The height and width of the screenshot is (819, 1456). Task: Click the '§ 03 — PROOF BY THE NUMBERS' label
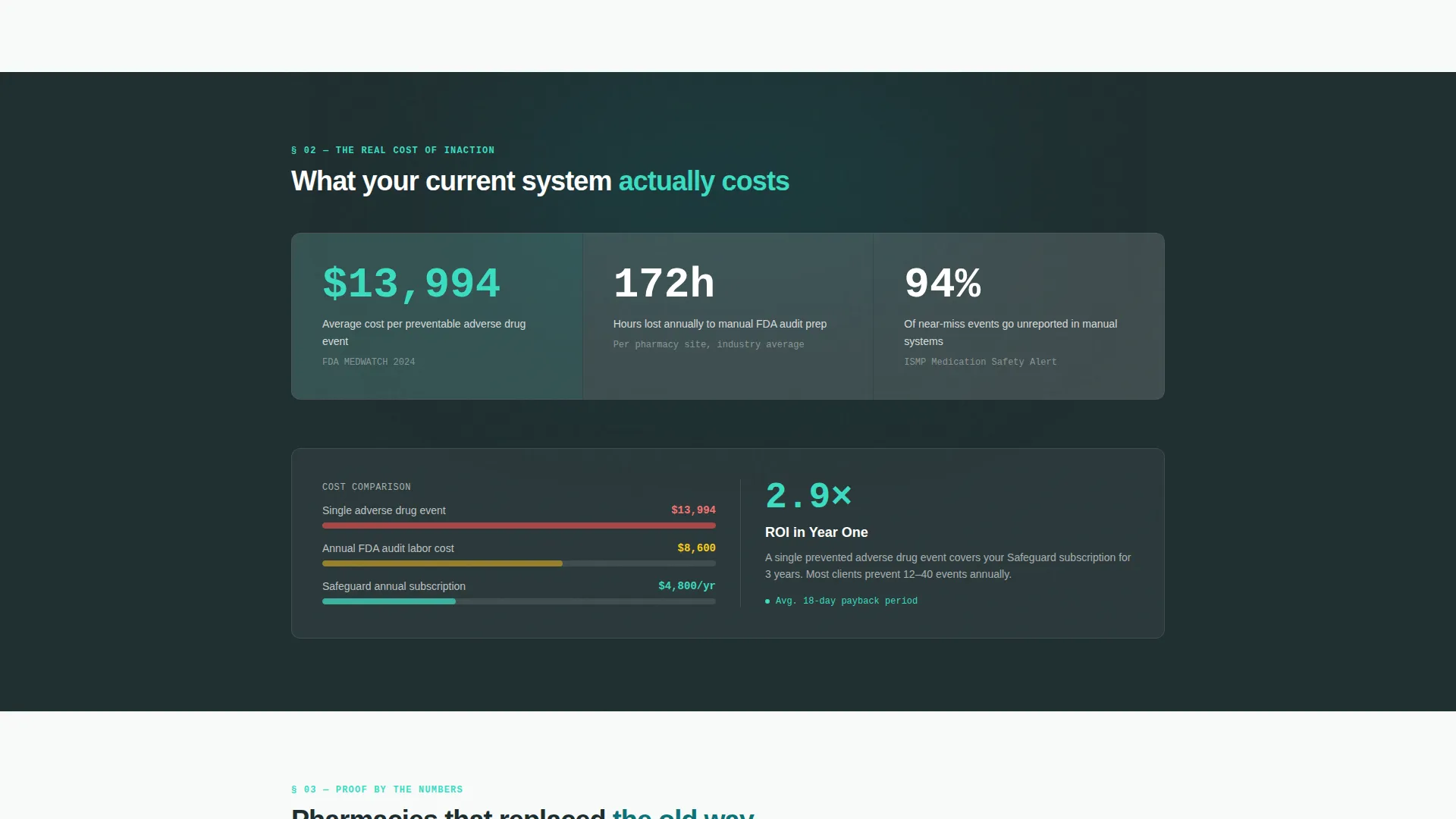377,789
